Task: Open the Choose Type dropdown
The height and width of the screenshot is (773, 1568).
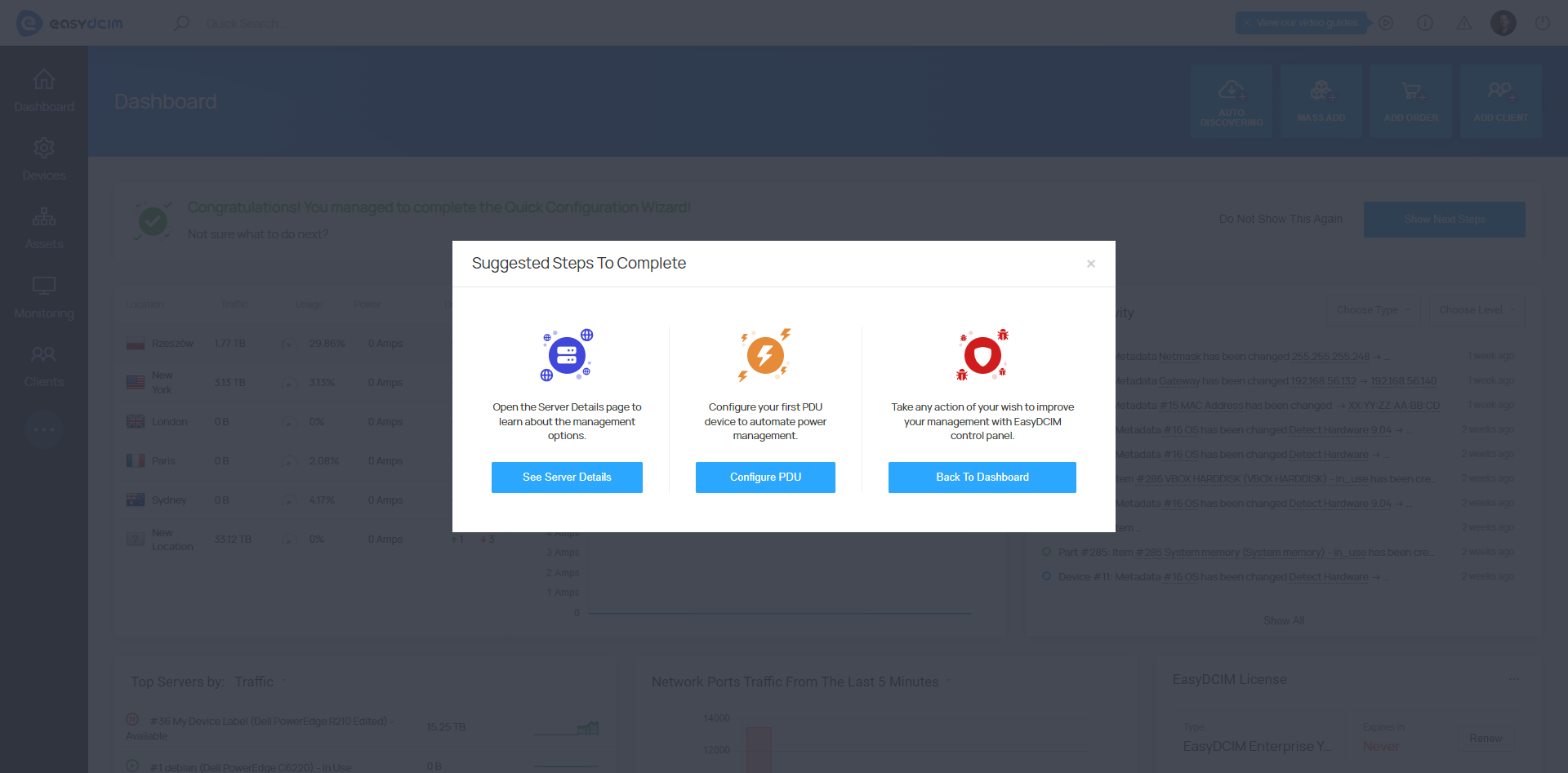Action: 1374,310
